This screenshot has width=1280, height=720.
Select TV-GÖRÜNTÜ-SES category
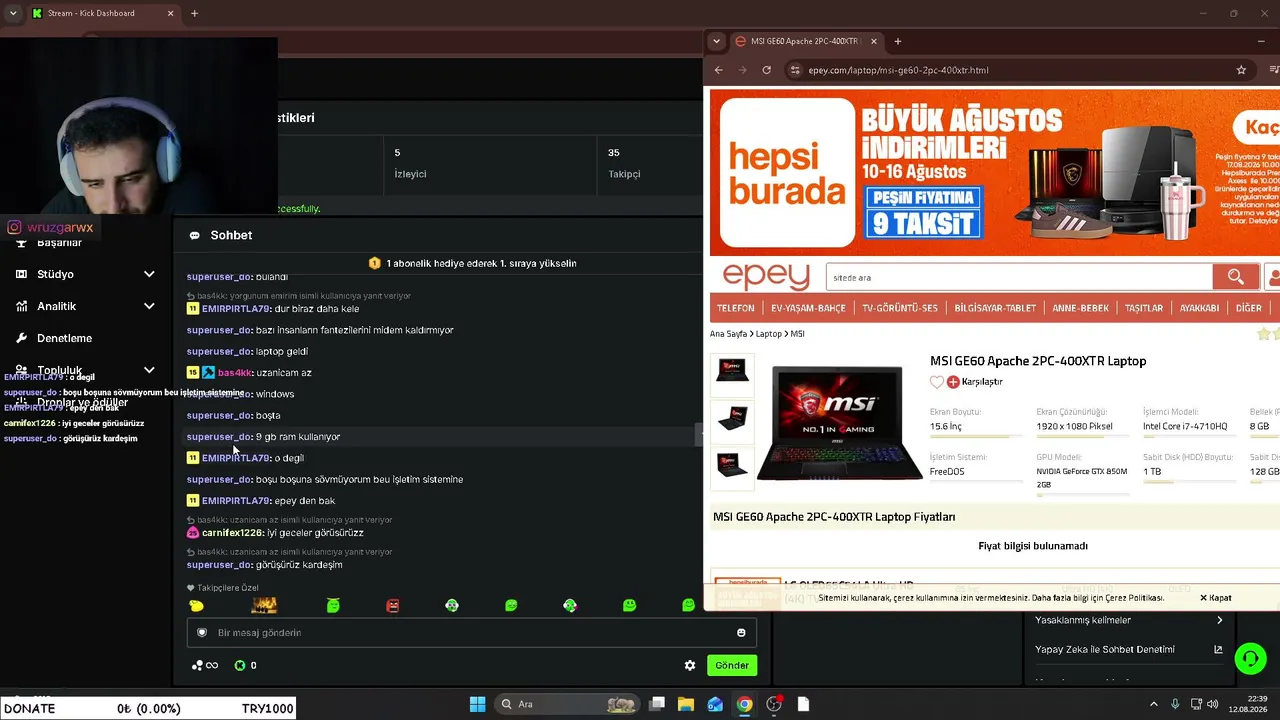900,308
